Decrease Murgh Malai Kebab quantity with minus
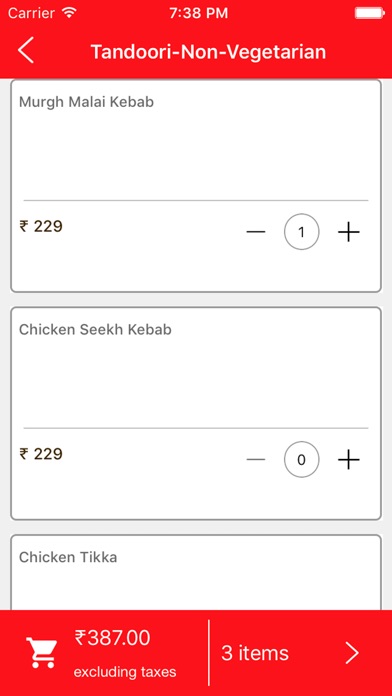Image resolution: width=392 pixels, height=696 pixels. pos(256,232)
